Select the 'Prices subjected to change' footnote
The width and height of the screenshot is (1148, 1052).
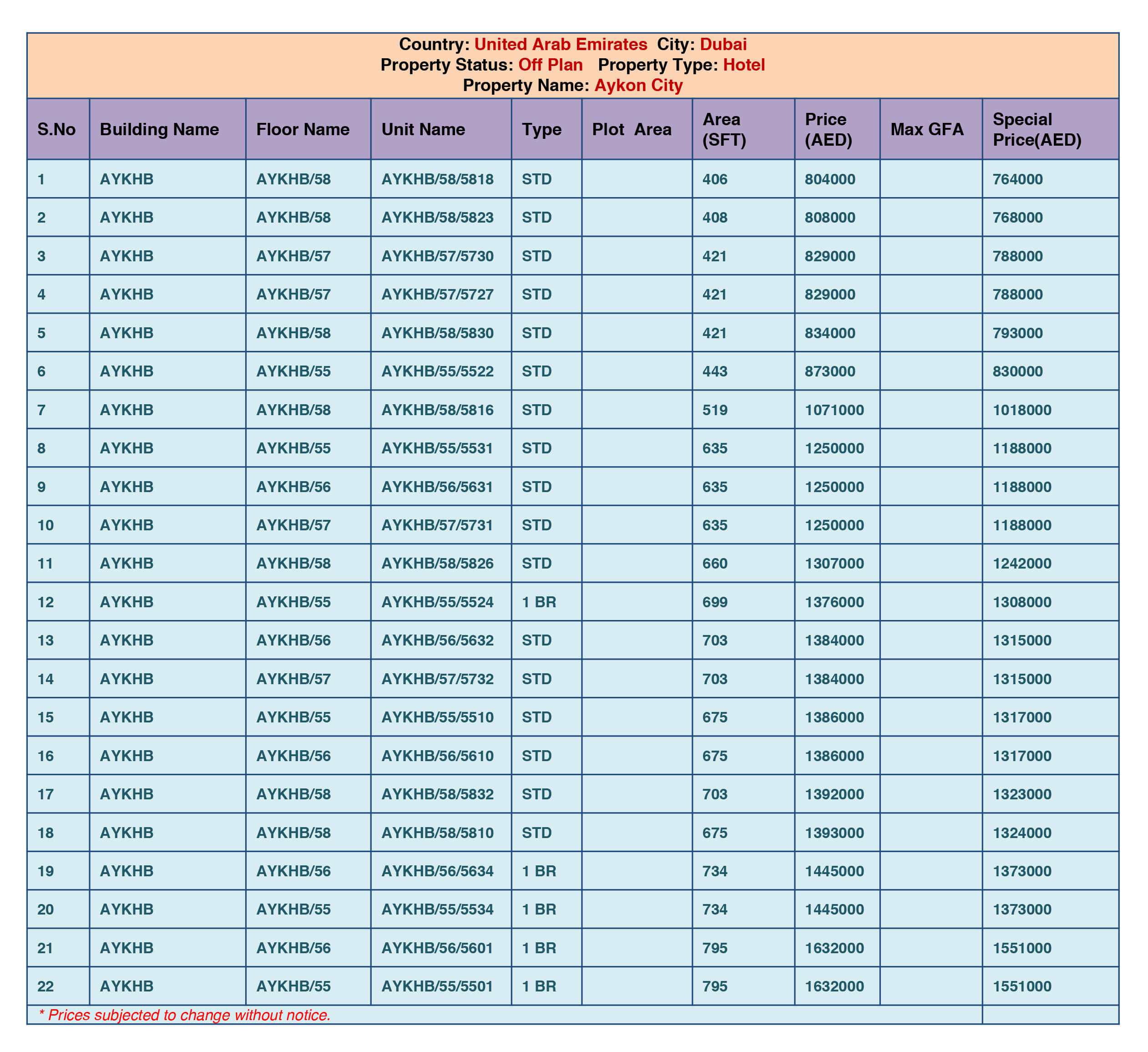click(x=185, y=1015)
